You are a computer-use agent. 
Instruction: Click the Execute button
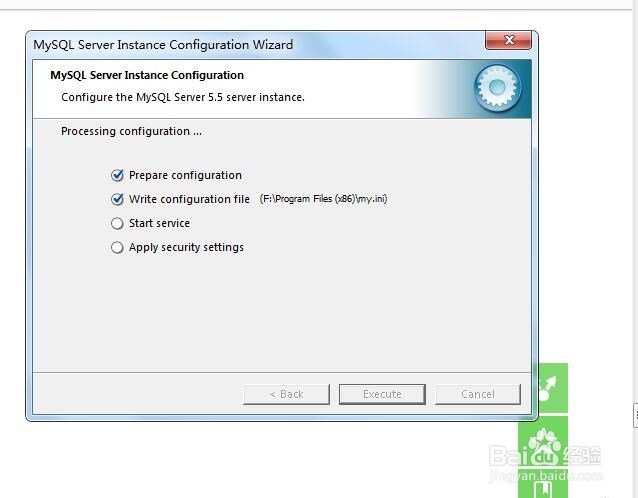[x=382, y=394]
